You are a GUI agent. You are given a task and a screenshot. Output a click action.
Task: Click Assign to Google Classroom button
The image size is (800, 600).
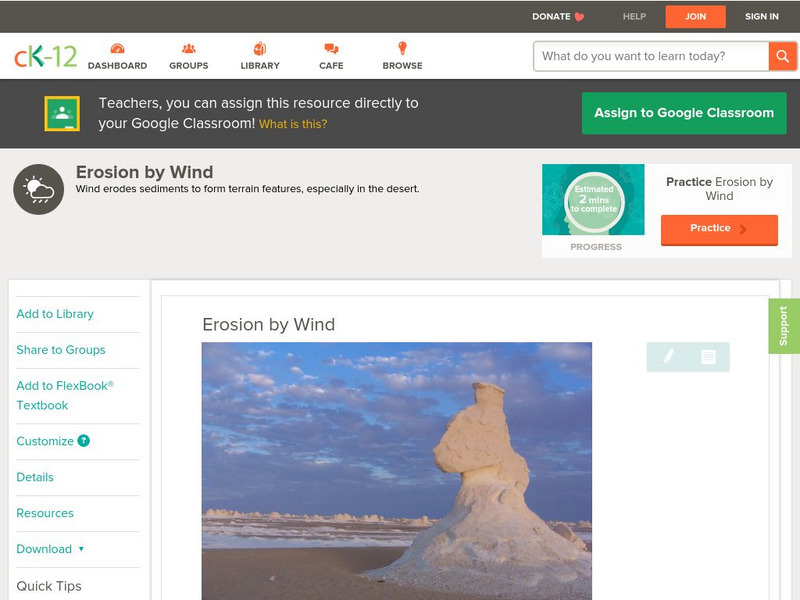pos(684,113)
